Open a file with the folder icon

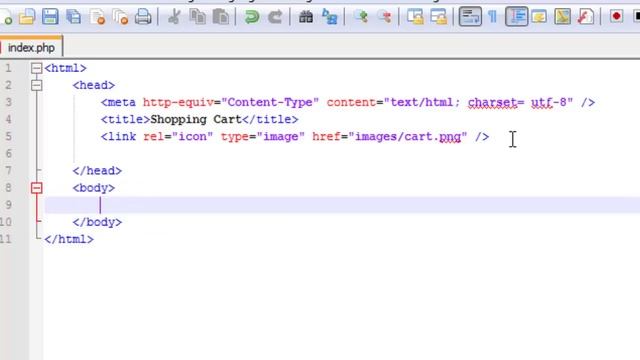click(x=27, y=17)
